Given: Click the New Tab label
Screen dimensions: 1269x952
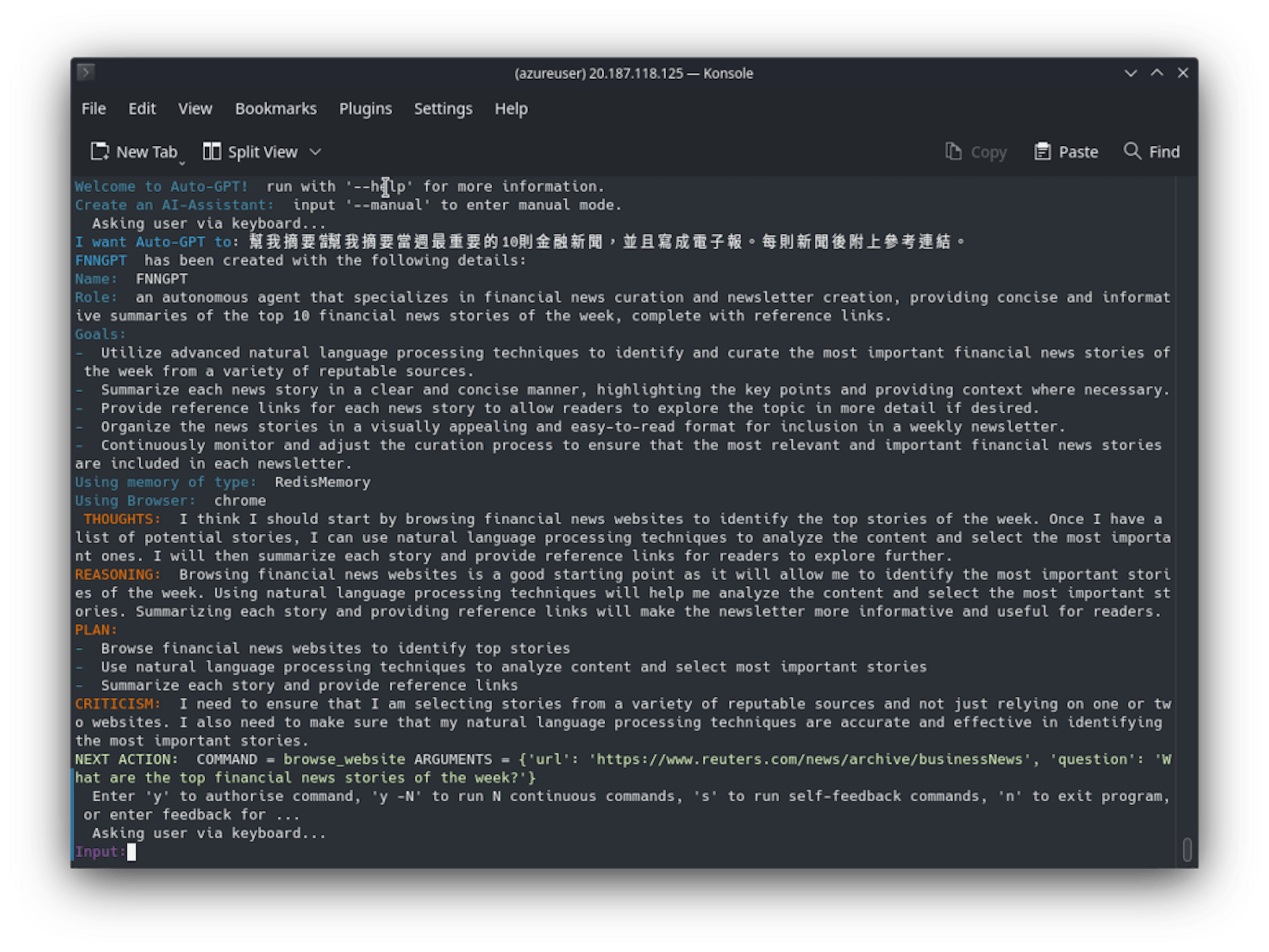Looking at the screenshot, I should pos(147,152).
